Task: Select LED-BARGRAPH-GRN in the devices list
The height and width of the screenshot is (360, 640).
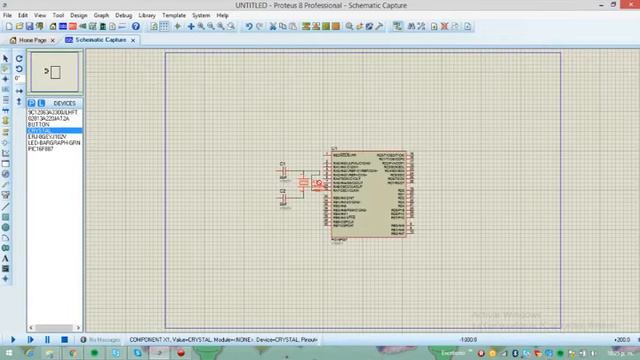Action: pos(55,143)
